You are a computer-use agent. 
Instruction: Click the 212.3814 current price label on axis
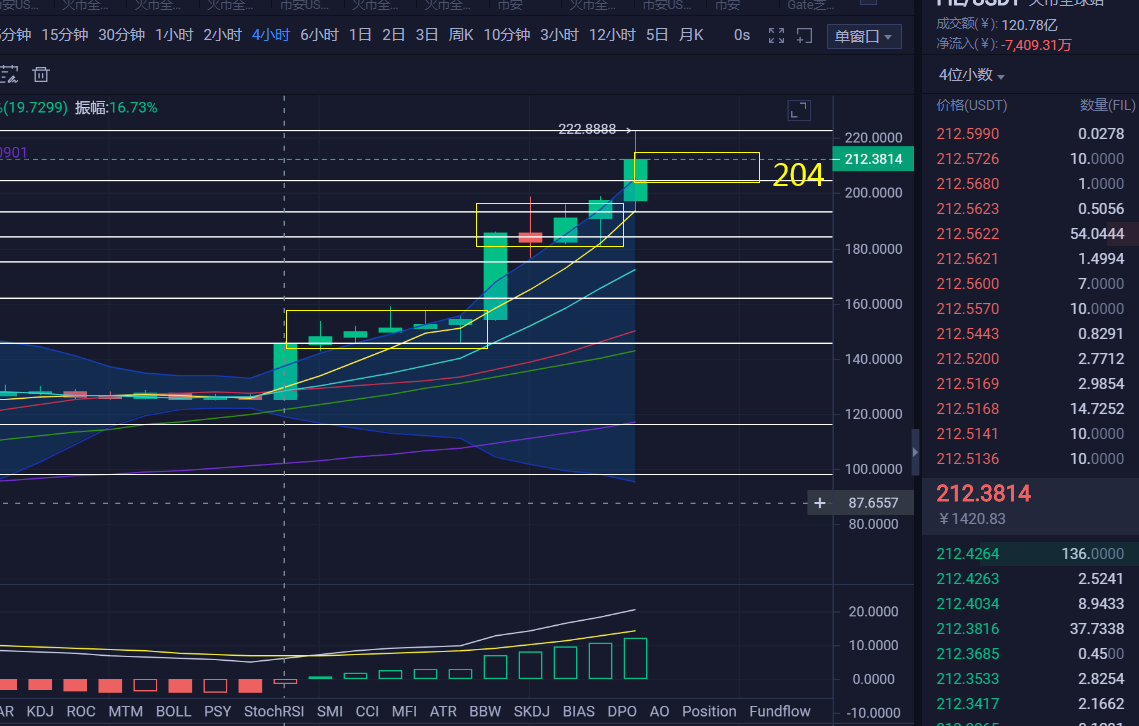872,159
